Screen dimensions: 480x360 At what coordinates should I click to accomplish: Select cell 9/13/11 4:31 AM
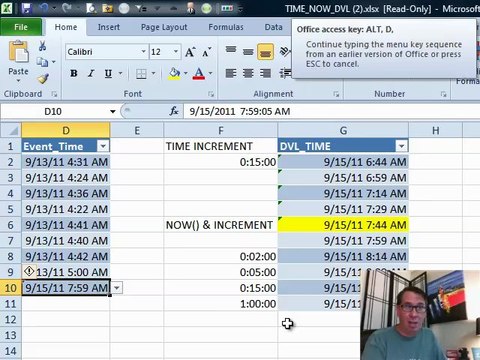tap(66, 162)
